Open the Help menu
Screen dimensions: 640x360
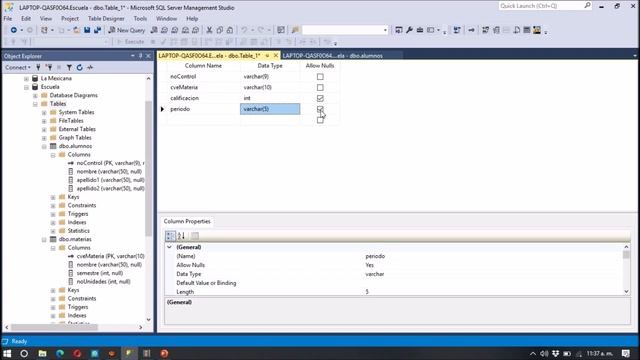coord(192,18)
